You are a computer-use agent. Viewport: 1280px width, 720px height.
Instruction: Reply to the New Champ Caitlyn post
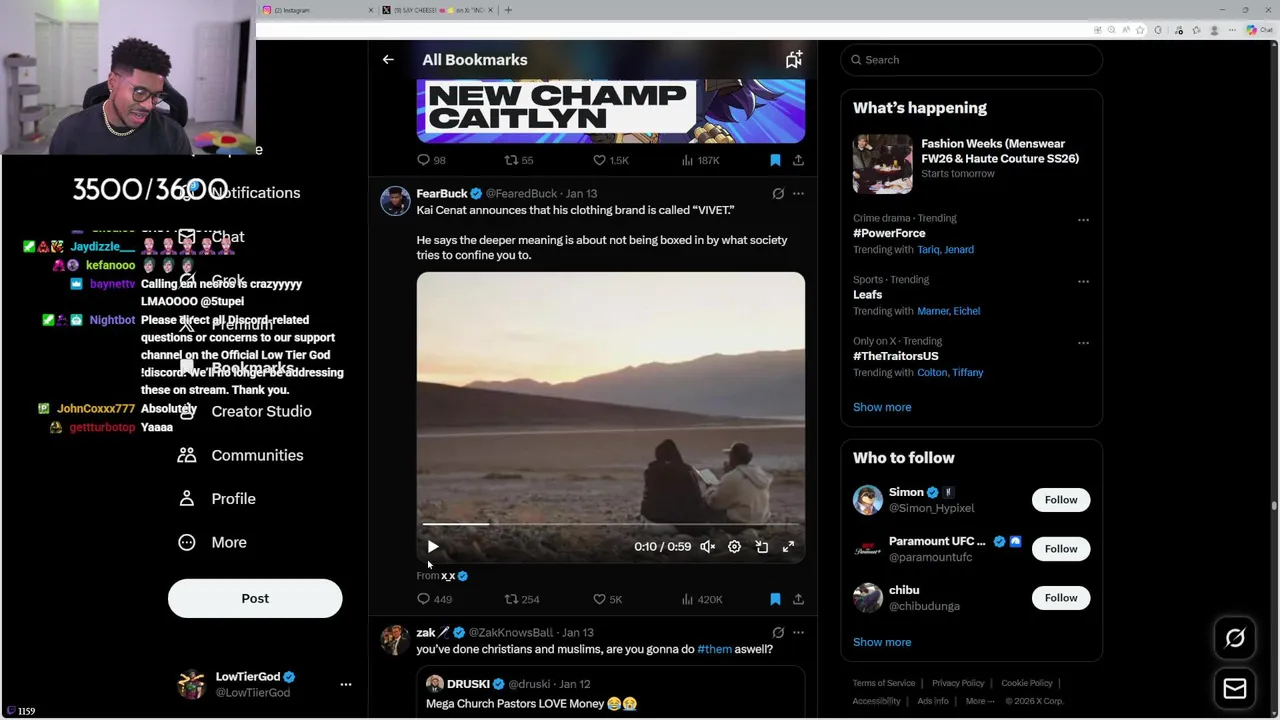(x=431, y=160)
